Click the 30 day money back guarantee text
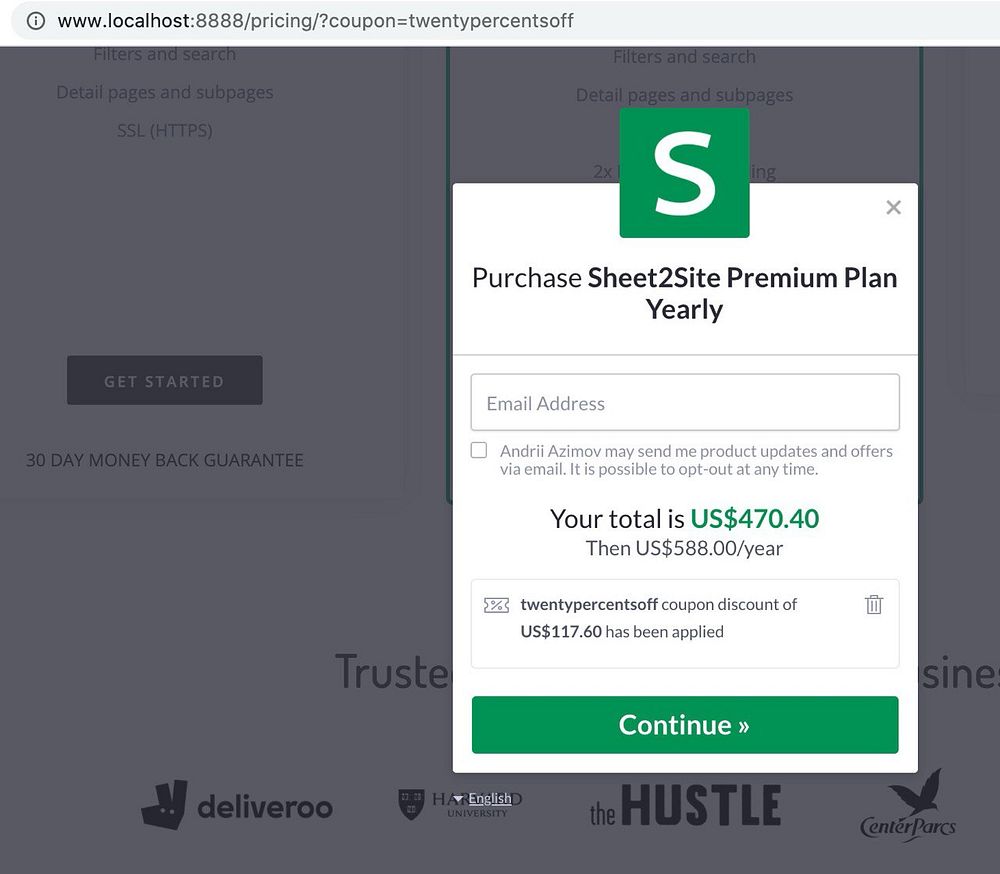Screen dimensions: 1000x874 coord(165,461)
